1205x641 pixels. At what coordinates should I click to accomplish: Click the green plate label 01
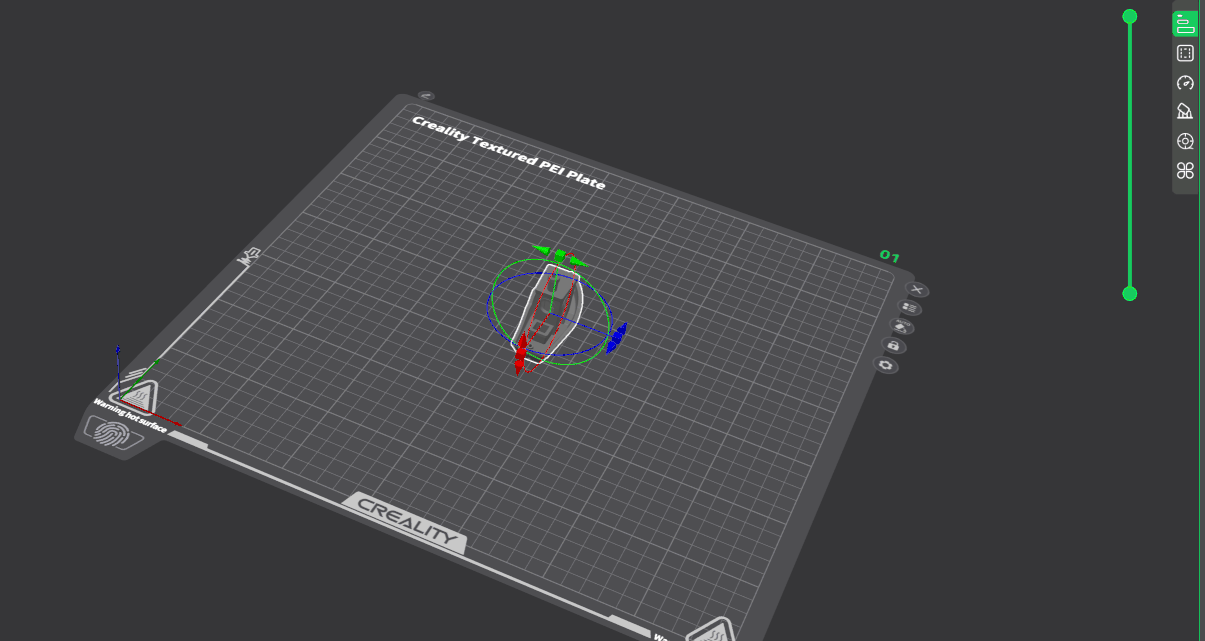point(890,256)
